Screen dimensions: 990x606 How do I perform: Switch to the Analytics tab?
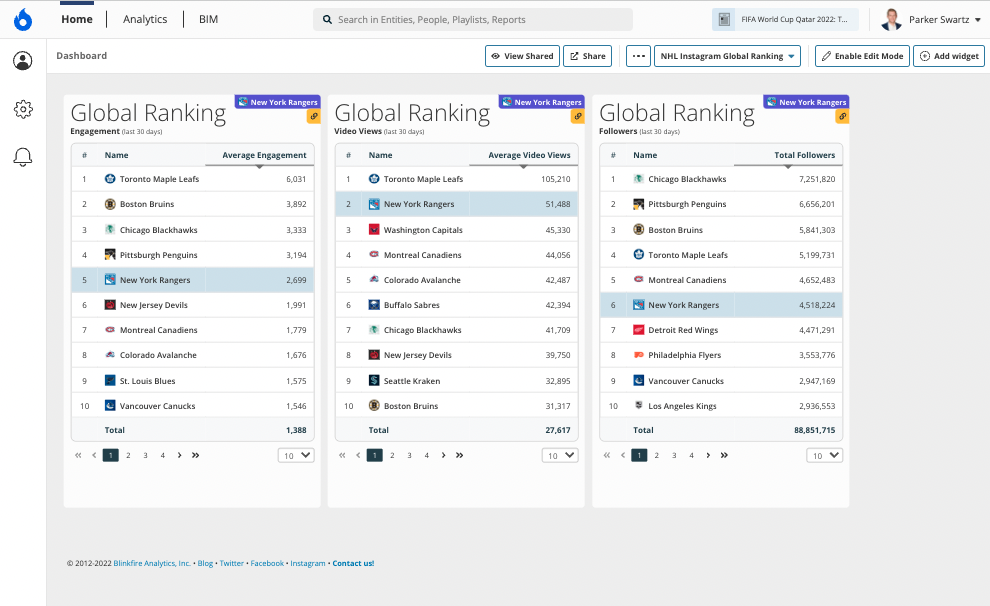click(145, 20)
